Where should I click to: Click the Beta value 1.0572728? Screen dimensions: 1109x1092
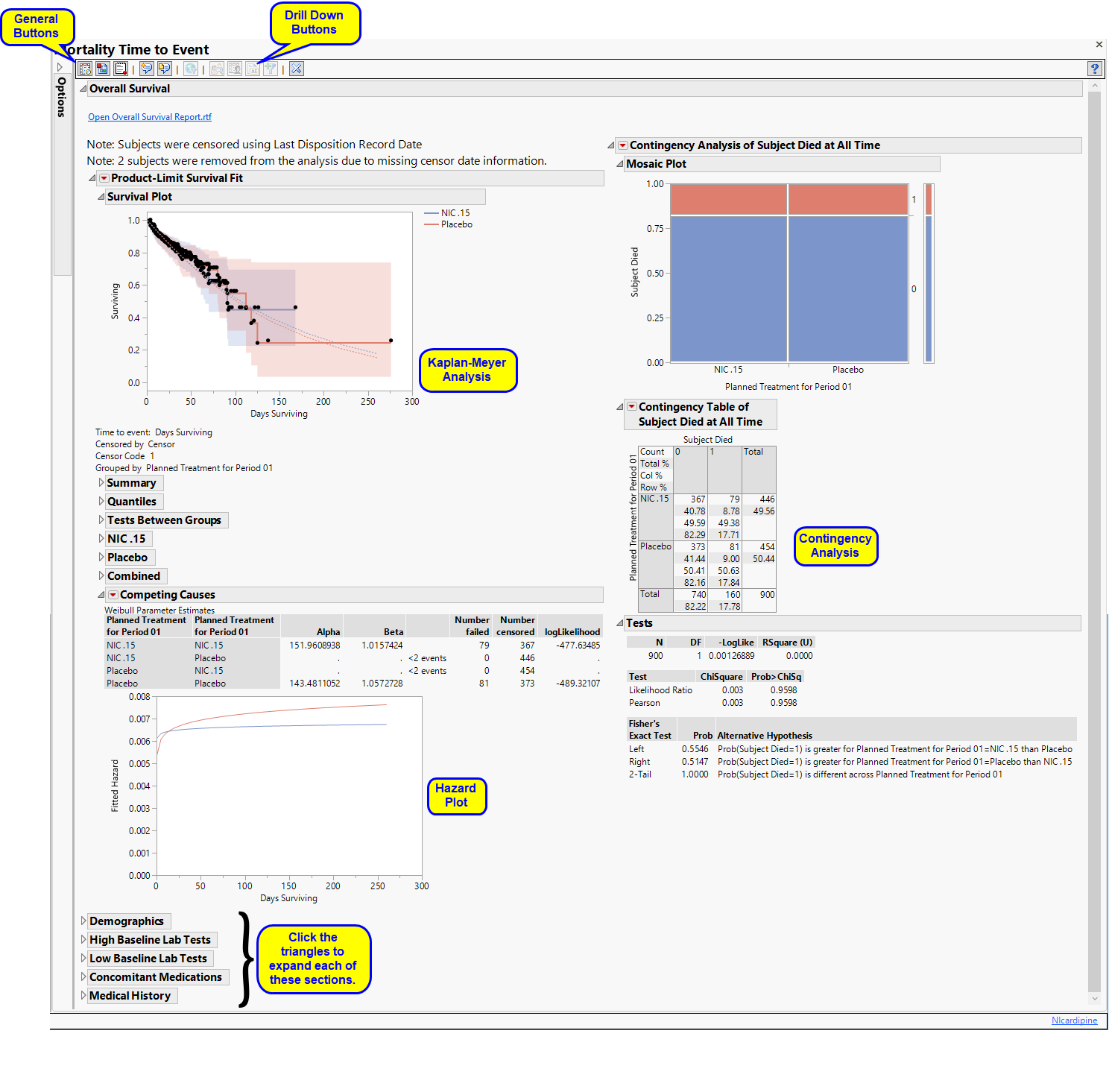[382, 684]
